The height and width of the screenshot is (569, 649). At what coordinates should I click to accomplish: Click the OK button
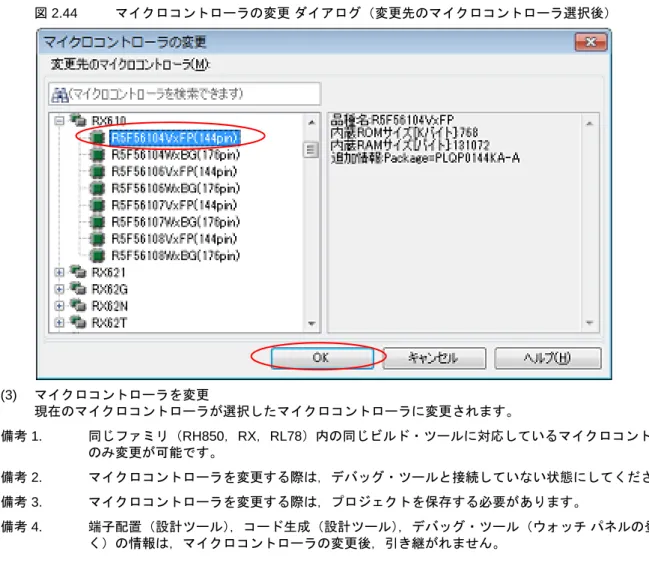point(322,358)
